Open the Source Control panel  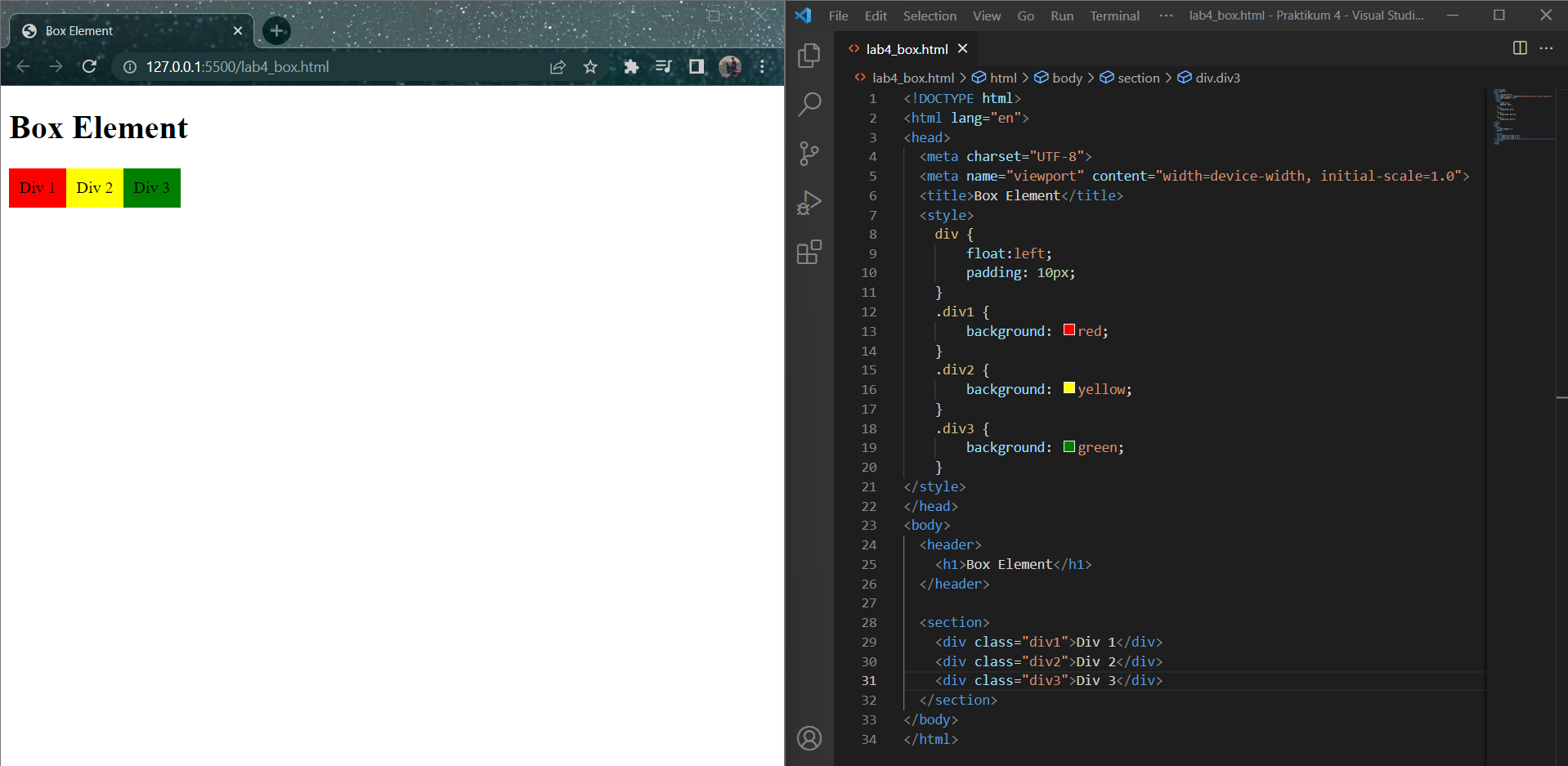click(809, 154)
